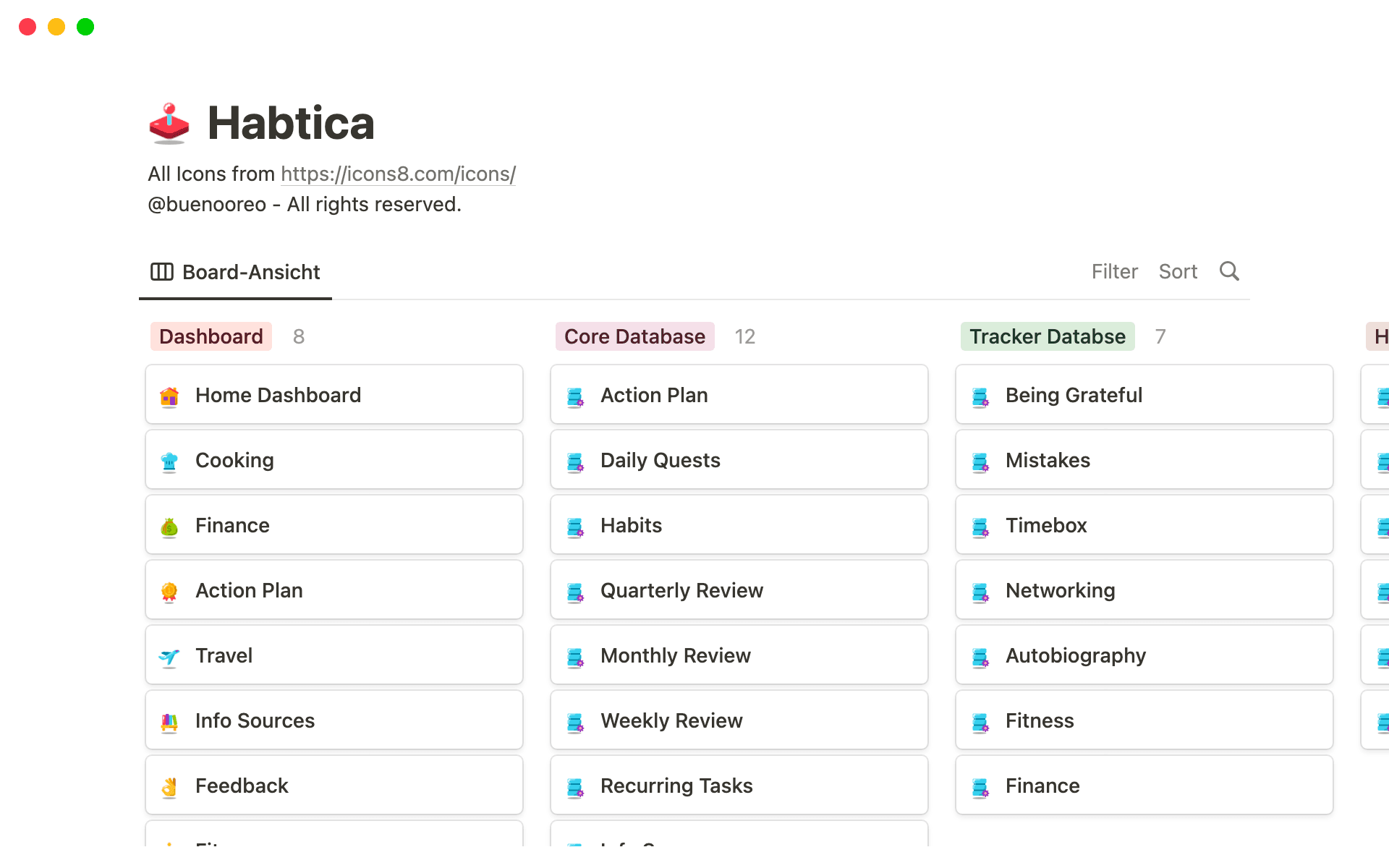
Task: Select the airplane icon on the Travel card
Action: [x=169, y=655]
